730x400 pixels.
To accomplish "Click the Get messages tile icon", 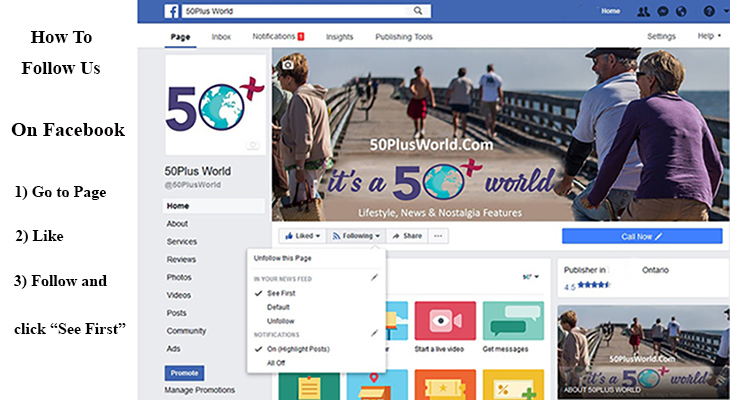I will [513, 320].
